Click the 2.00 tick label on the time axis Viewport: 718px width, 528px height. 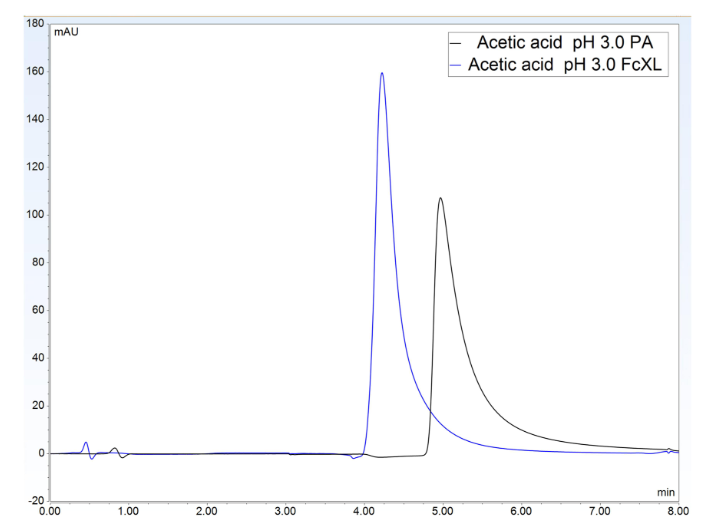(207, 510)
